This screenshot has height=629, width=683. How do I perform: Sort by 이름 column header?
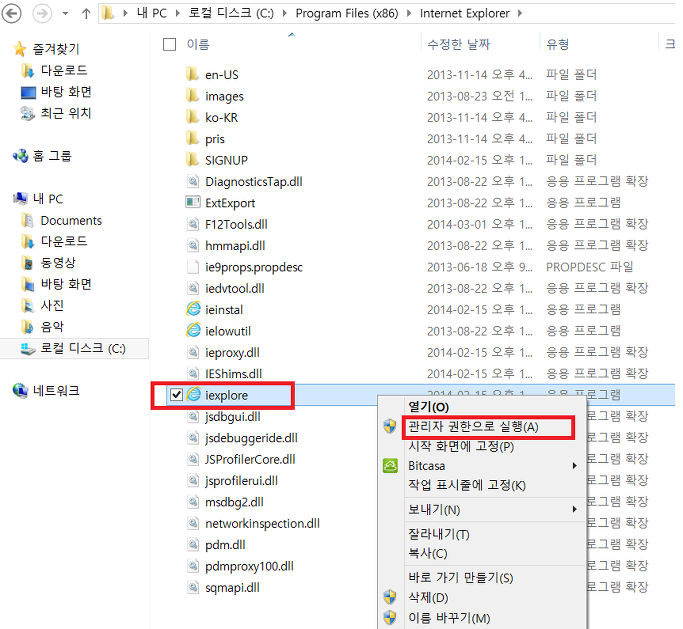click(198, 44)
